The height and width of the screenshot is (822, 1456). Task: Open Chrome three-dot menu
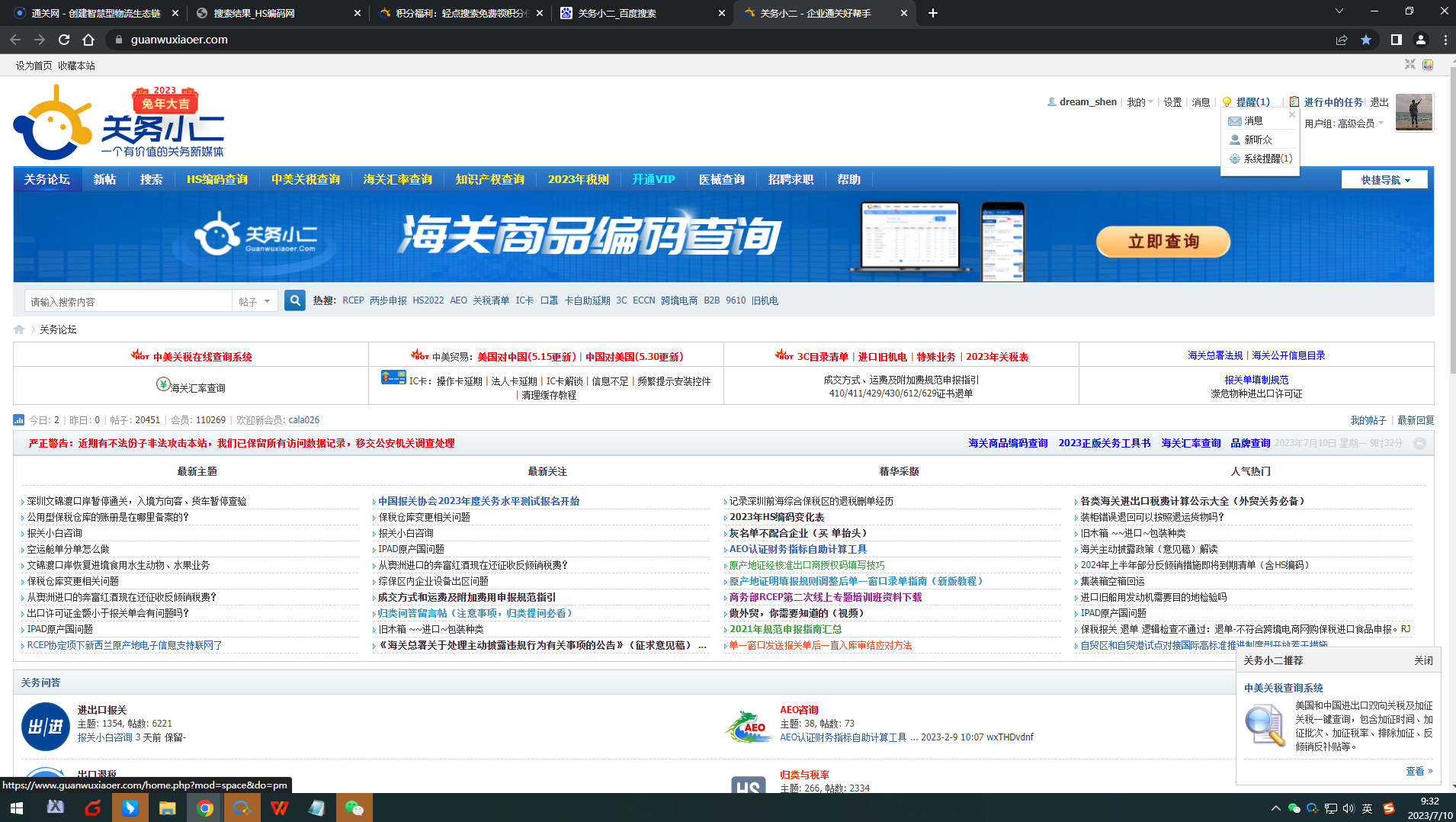click(x=1445, y=40)
